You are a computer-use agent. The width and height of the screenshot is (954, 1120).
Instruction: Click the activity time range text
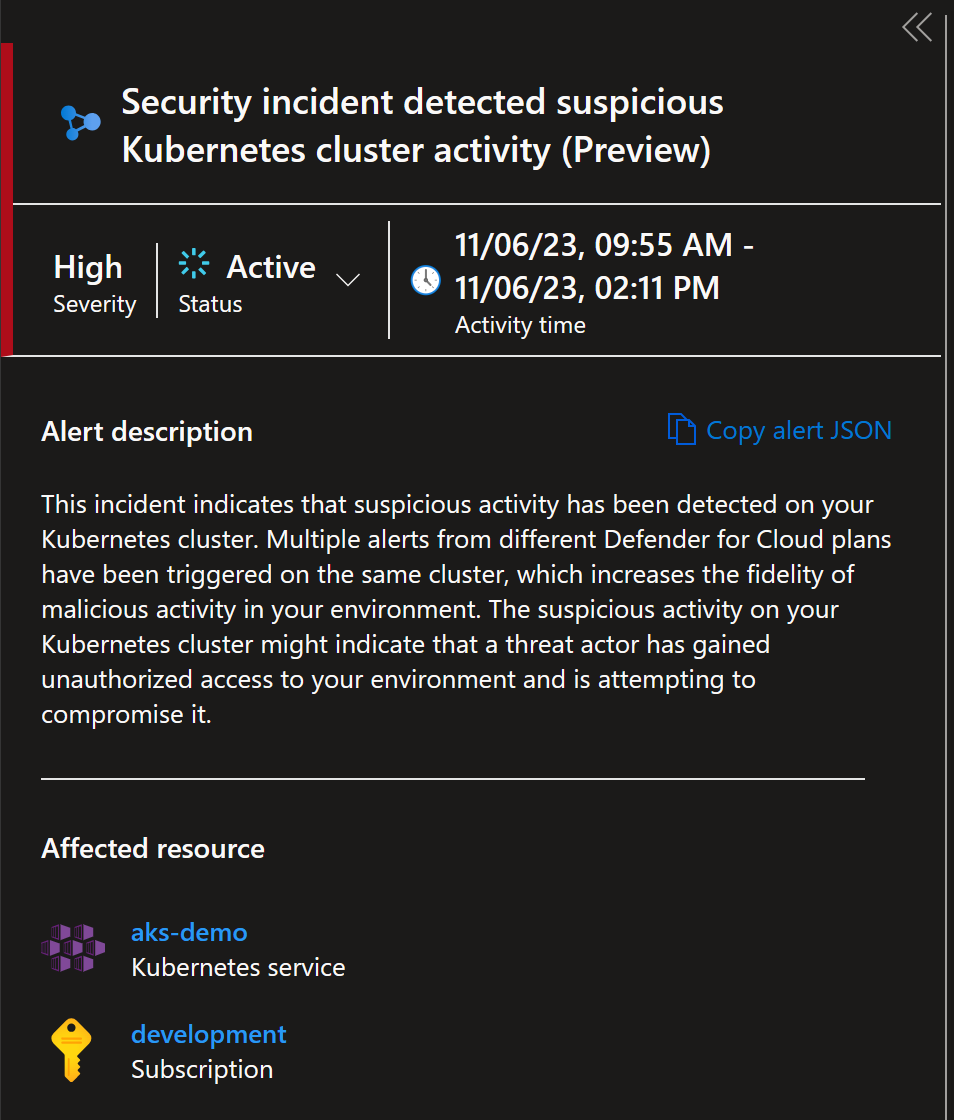(x=604, y=266)
